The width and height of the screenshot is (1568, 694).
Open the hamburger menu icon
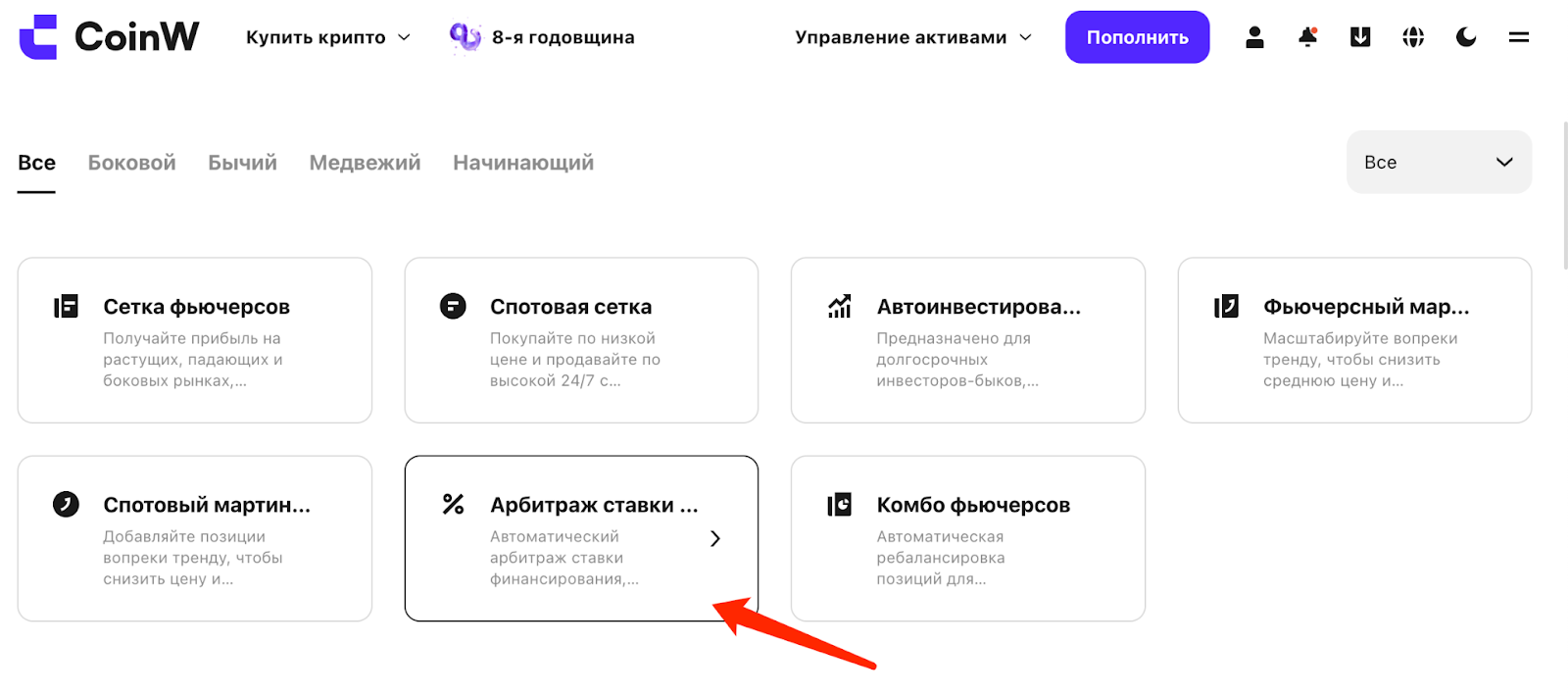1519,37
